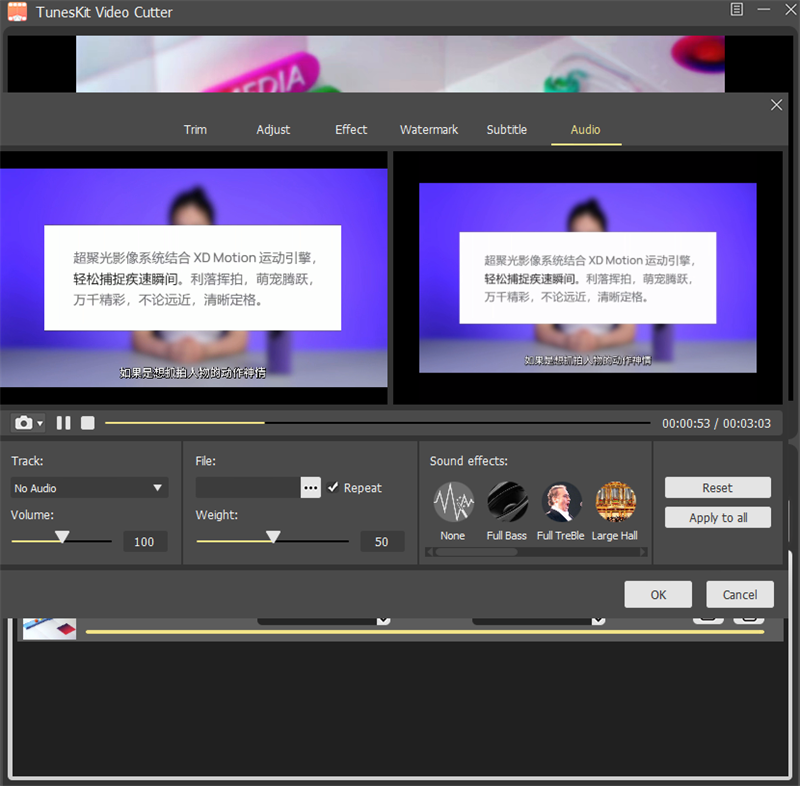Pause the video preview playback
Image resolution: width=800 pixels, height=786 pixels.
point(62,422)
